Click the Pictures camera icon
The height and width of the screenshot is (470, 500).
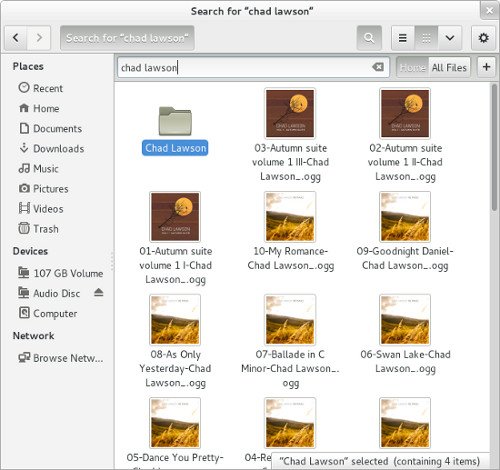pos(24,188)
